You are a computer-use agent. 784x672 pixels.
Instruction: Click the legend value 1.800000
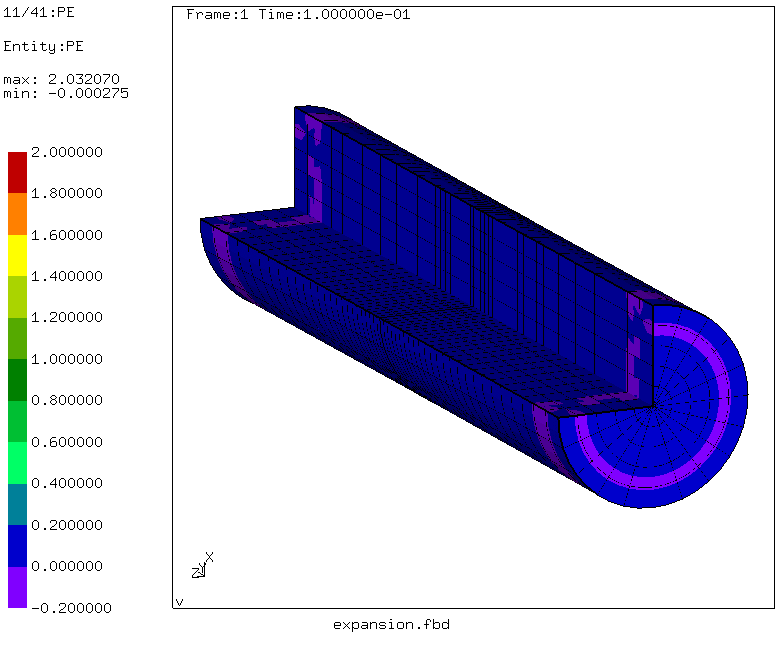pyautogui.click(x=67, y=193)
